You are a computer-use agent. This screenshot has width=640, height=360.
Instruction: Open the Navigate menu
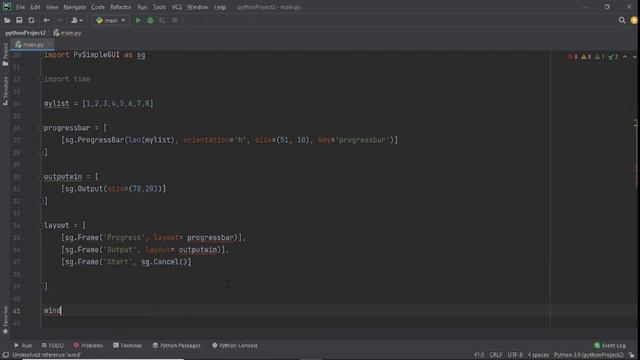tap(75, 7)
